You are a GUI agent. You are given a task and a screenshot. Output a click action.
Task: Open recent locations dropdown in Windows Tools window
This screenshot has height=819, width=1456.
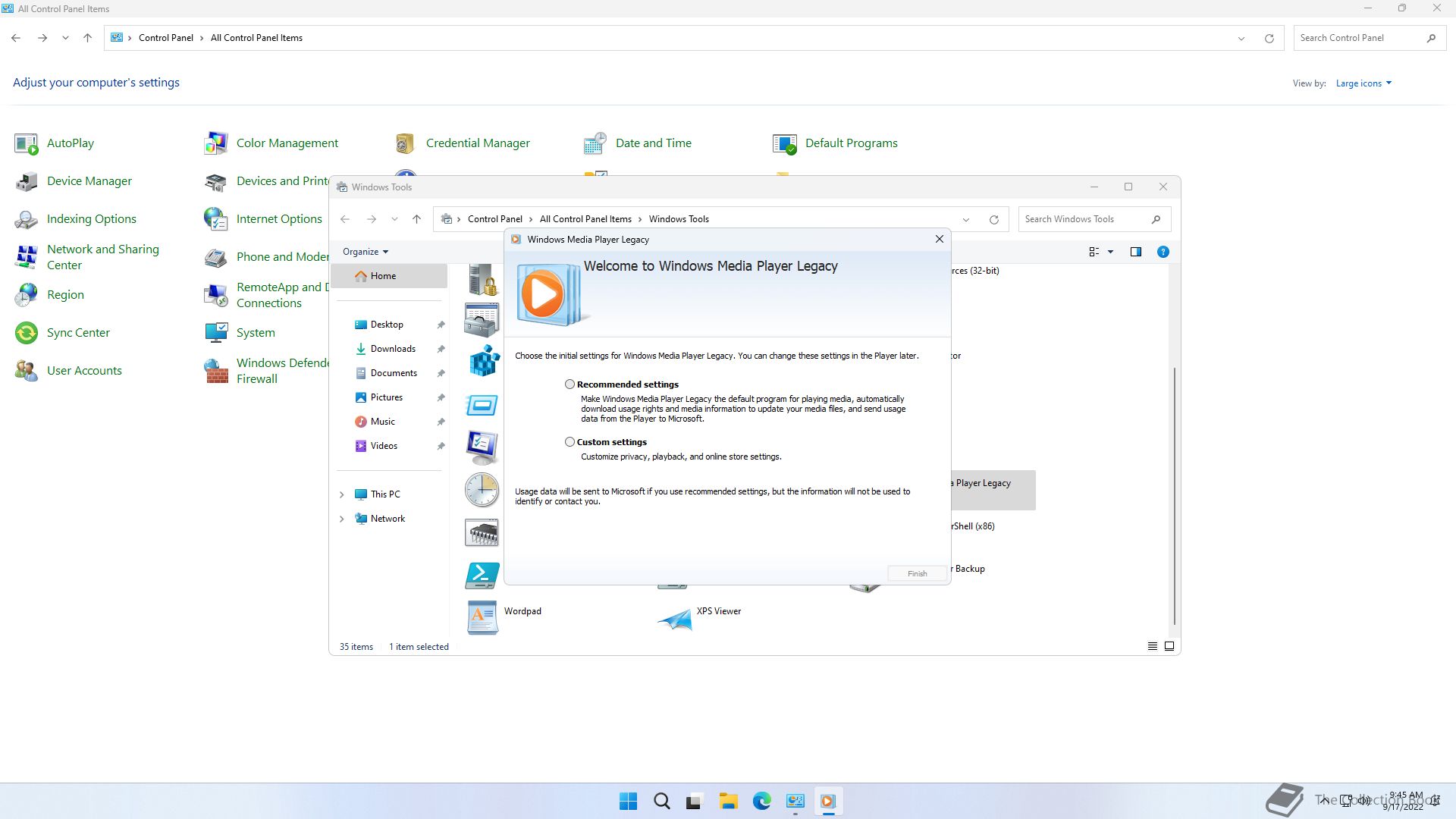(394, 219)
